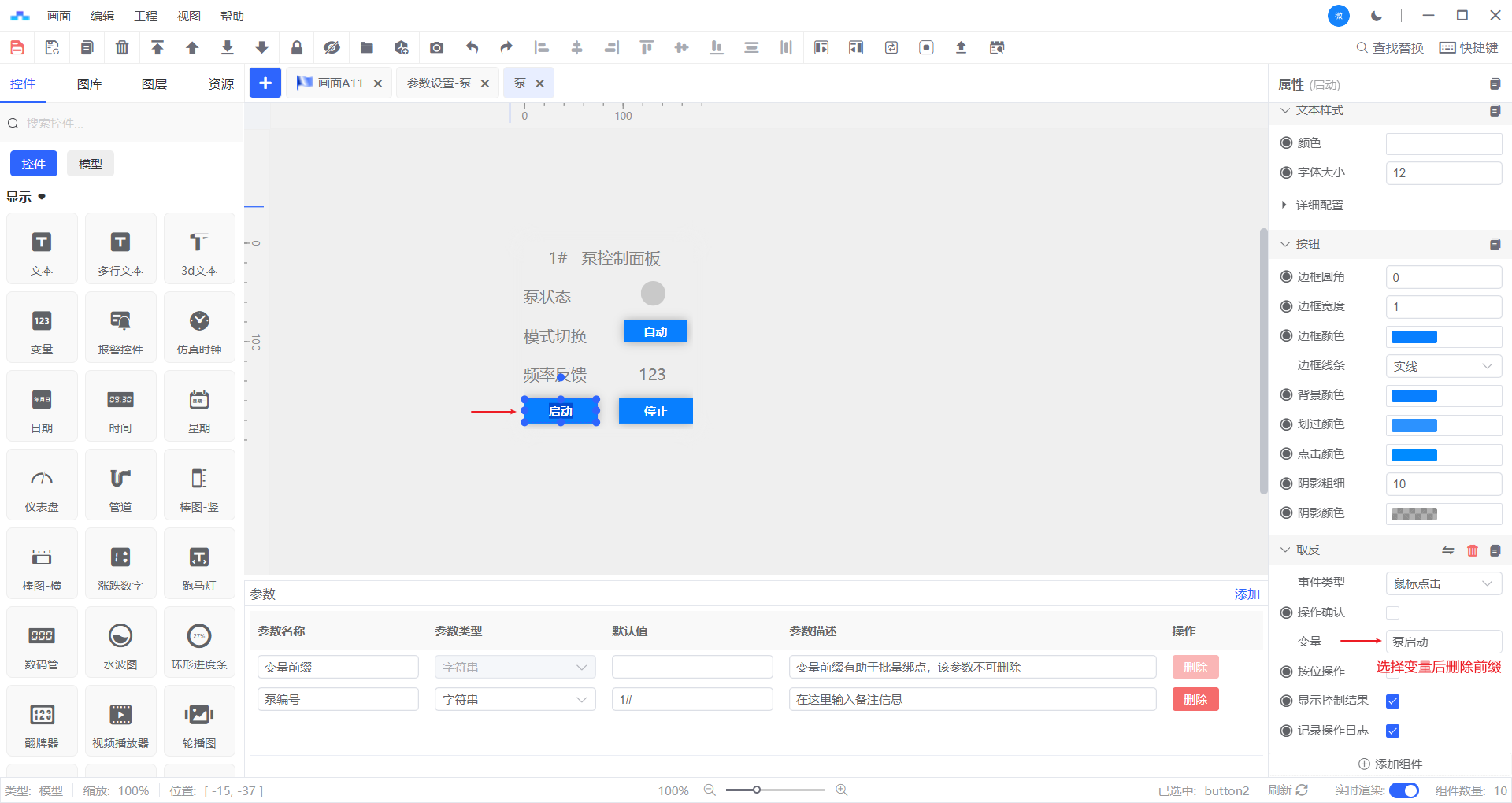
Task: Enable the 操作确认 checkbox
Action: (x=1392, y=612)
